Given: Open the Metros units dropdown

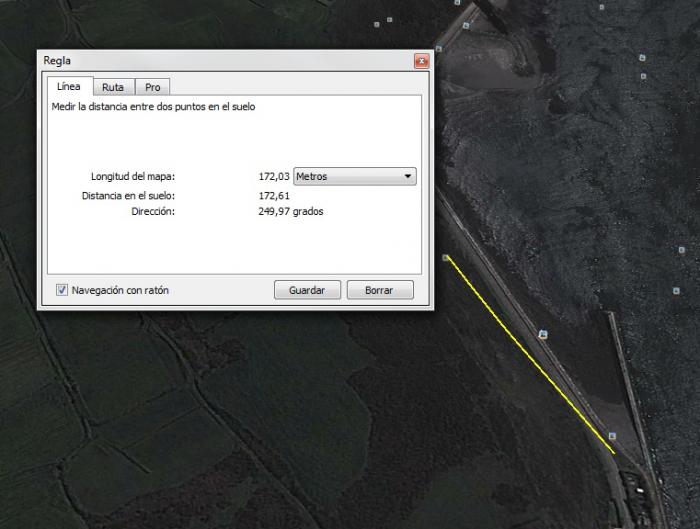Looking at the screenshot, I should click(x=355, y=176).
